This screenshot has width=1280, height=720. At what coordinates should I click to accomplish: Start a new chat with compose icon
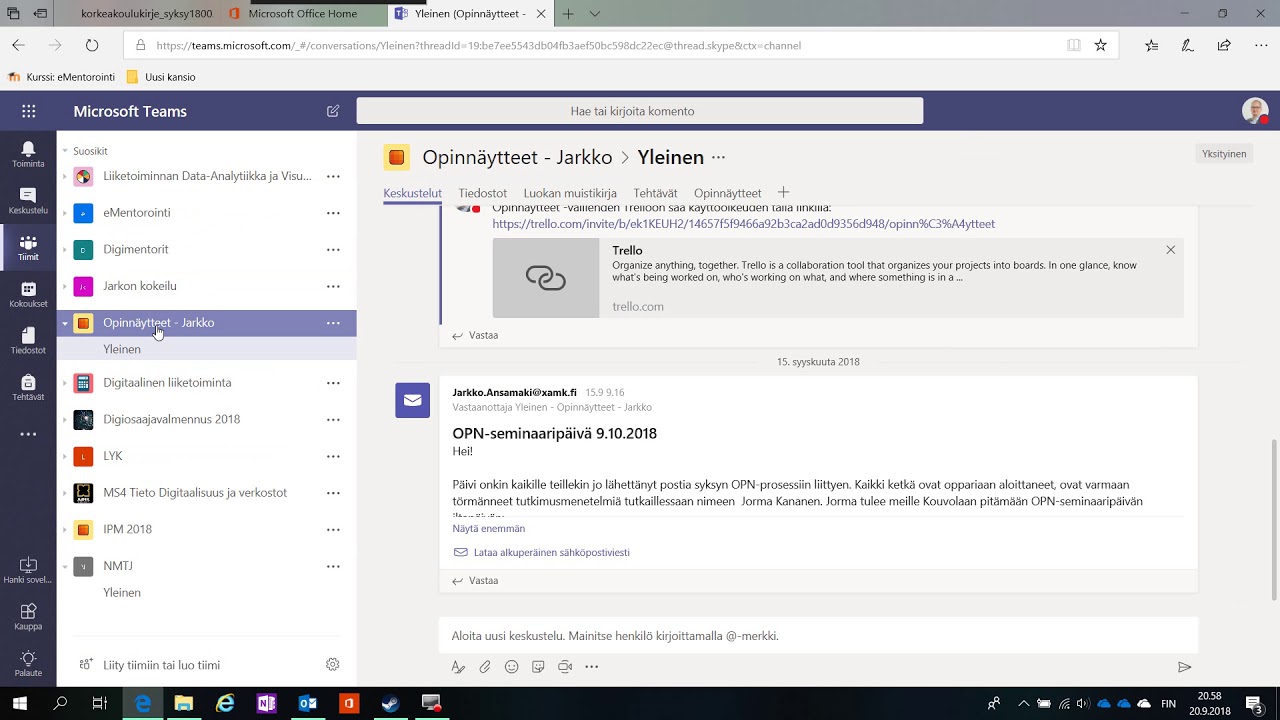click(x=333, y=111)
